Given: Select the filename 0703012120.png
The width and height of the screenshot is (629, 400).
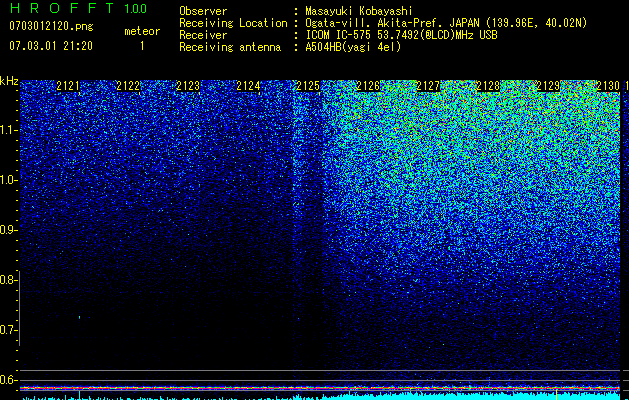Looking at the screenshot, I should pyautogui.click(x=51, y=26).
